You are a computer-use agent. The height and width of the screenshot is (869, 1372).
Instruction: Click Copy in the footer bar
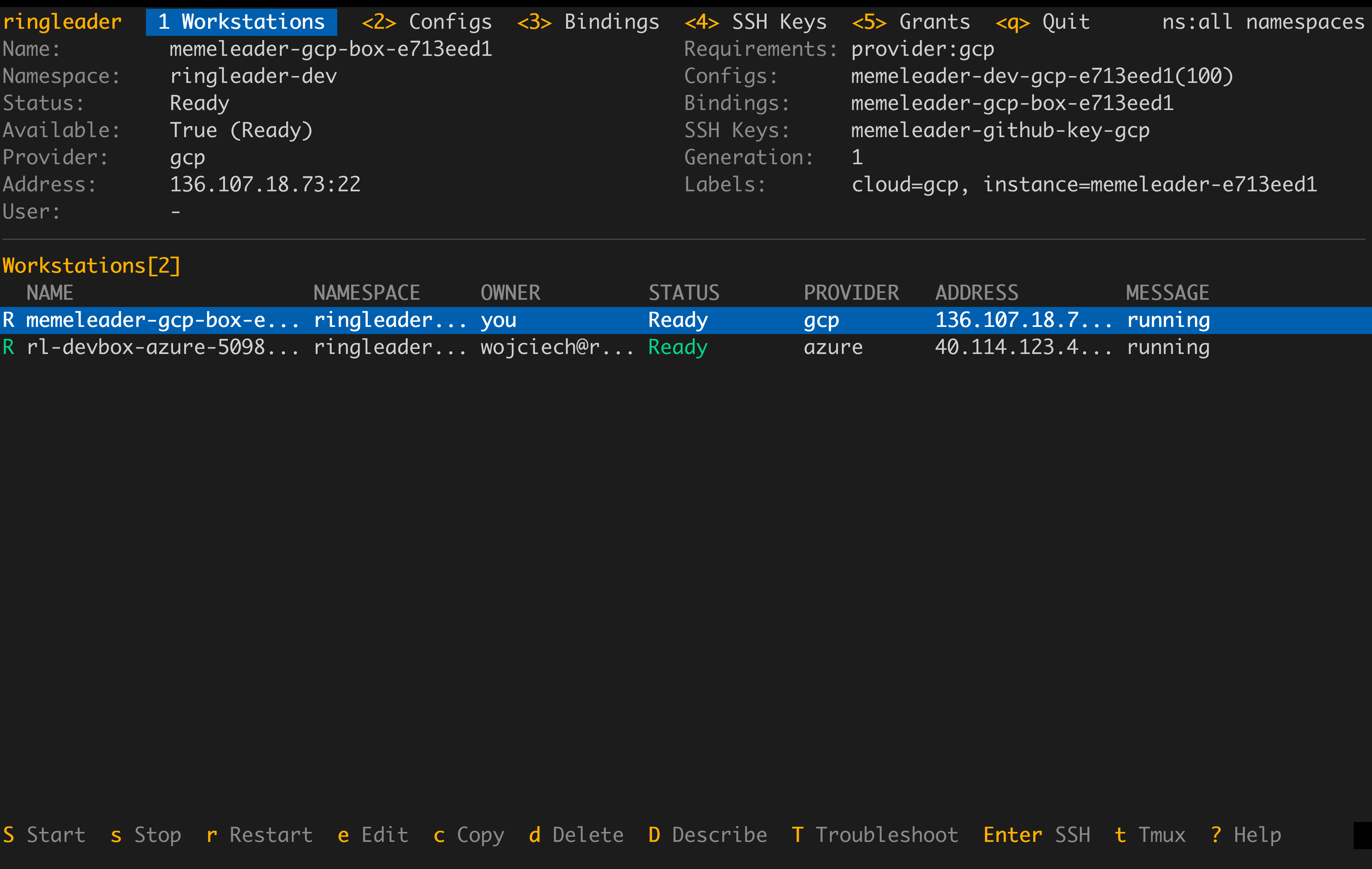click(468, 835)
